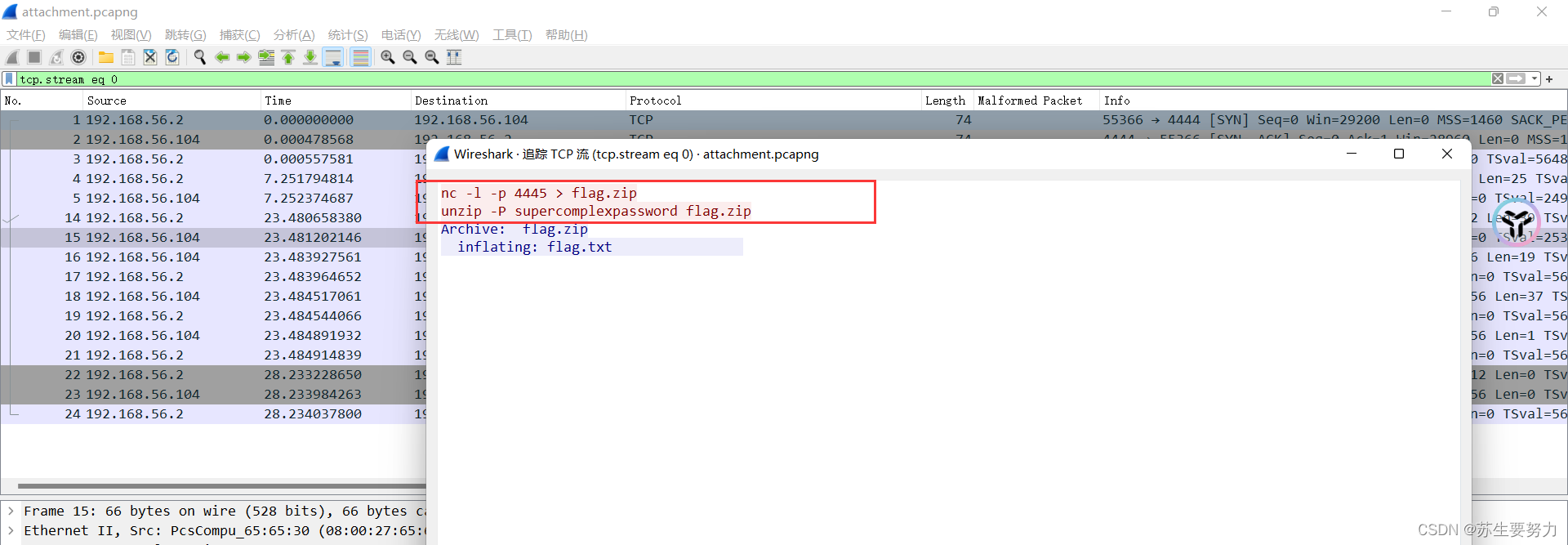Image resolution: width=1568 pixels, height=545 pixels.
Task: Open the 捕获(C) menu
Action: tap(240, 35)
